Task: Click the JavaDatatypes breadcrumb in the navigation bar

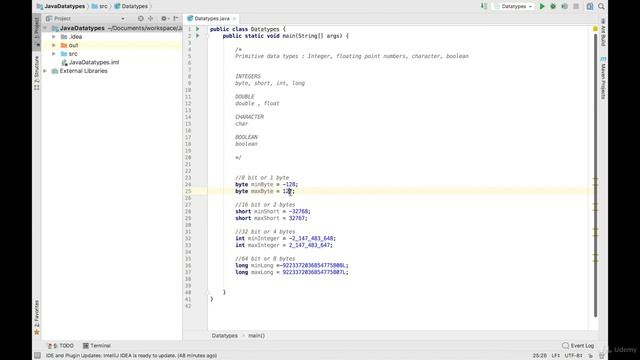Action: click(61, 6)
